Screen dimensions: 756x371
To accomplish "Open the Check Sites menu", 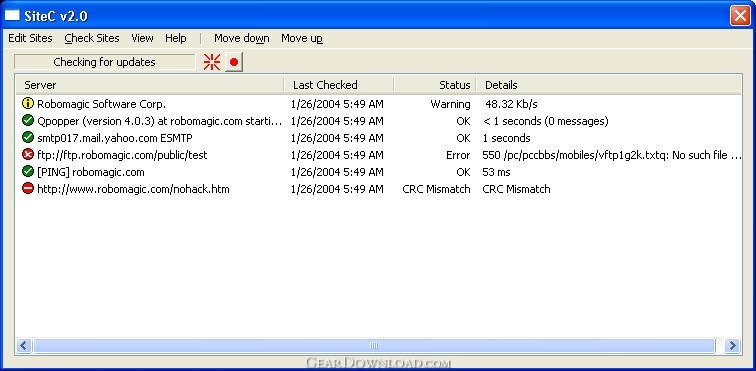I will (x=92, y=38).
